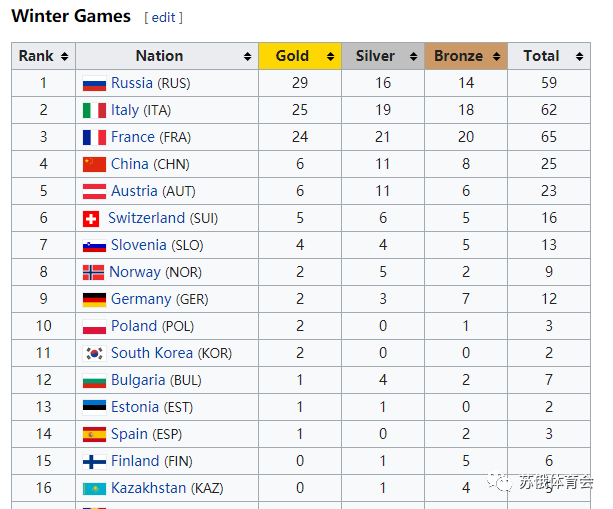Sort table by Nation column arrows

coord(247,57)
